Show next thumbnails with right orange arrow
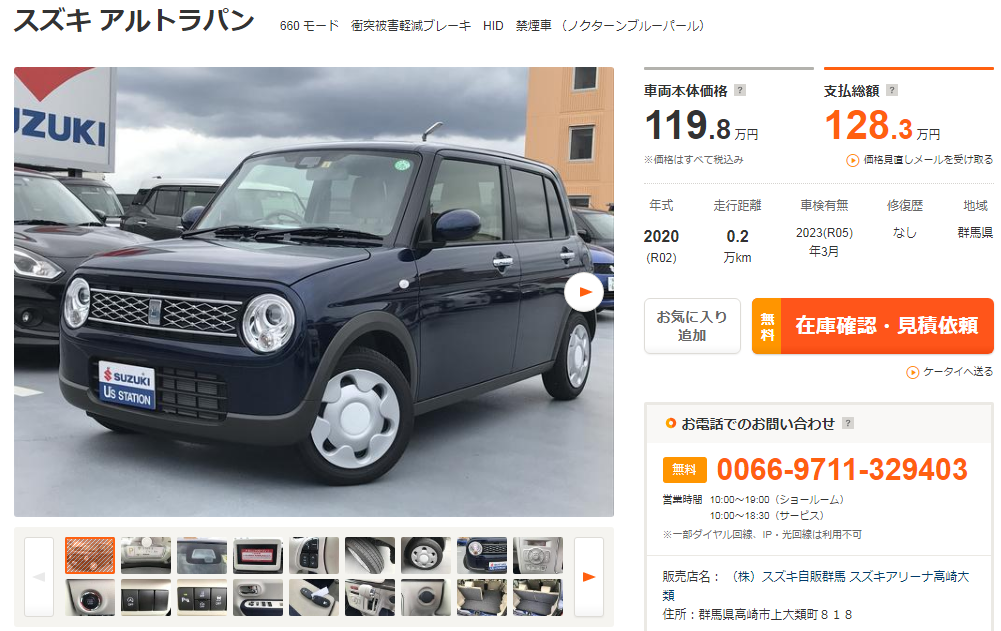1001x631 pixels. tap(589, 577)
